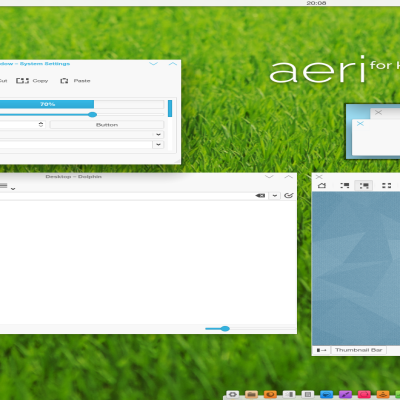This screenshot has height=400, width=400.
Task: Clear the Dolphin location bar text
Action: (x=260, y=196)
